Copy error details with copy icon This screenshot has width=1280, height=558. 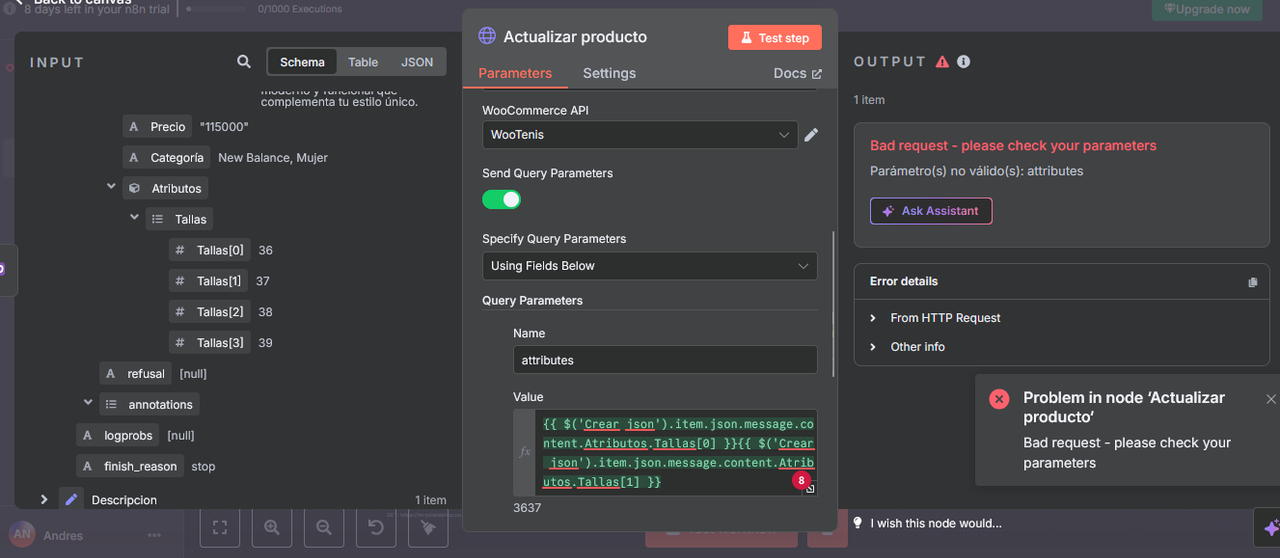point(1253,282)
